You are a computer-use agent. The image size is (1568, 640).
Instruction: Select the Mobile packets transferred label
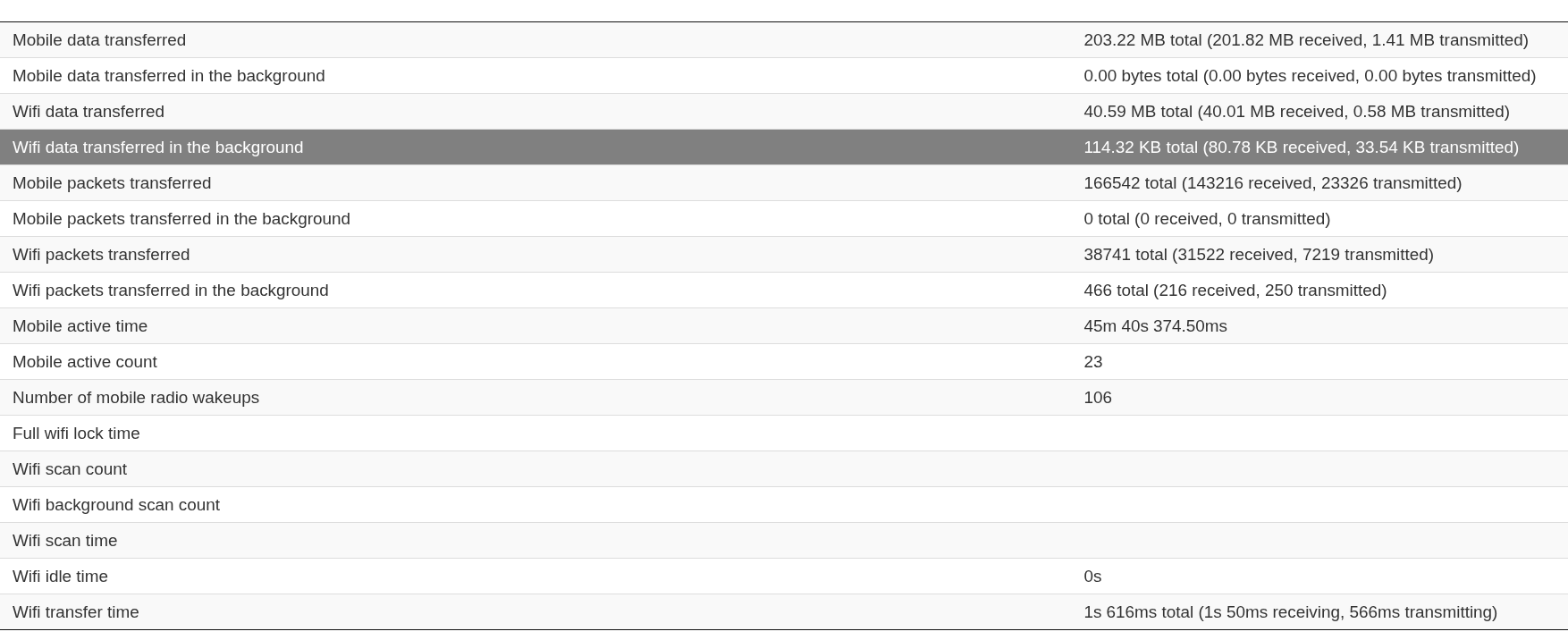tap(112, 183)
